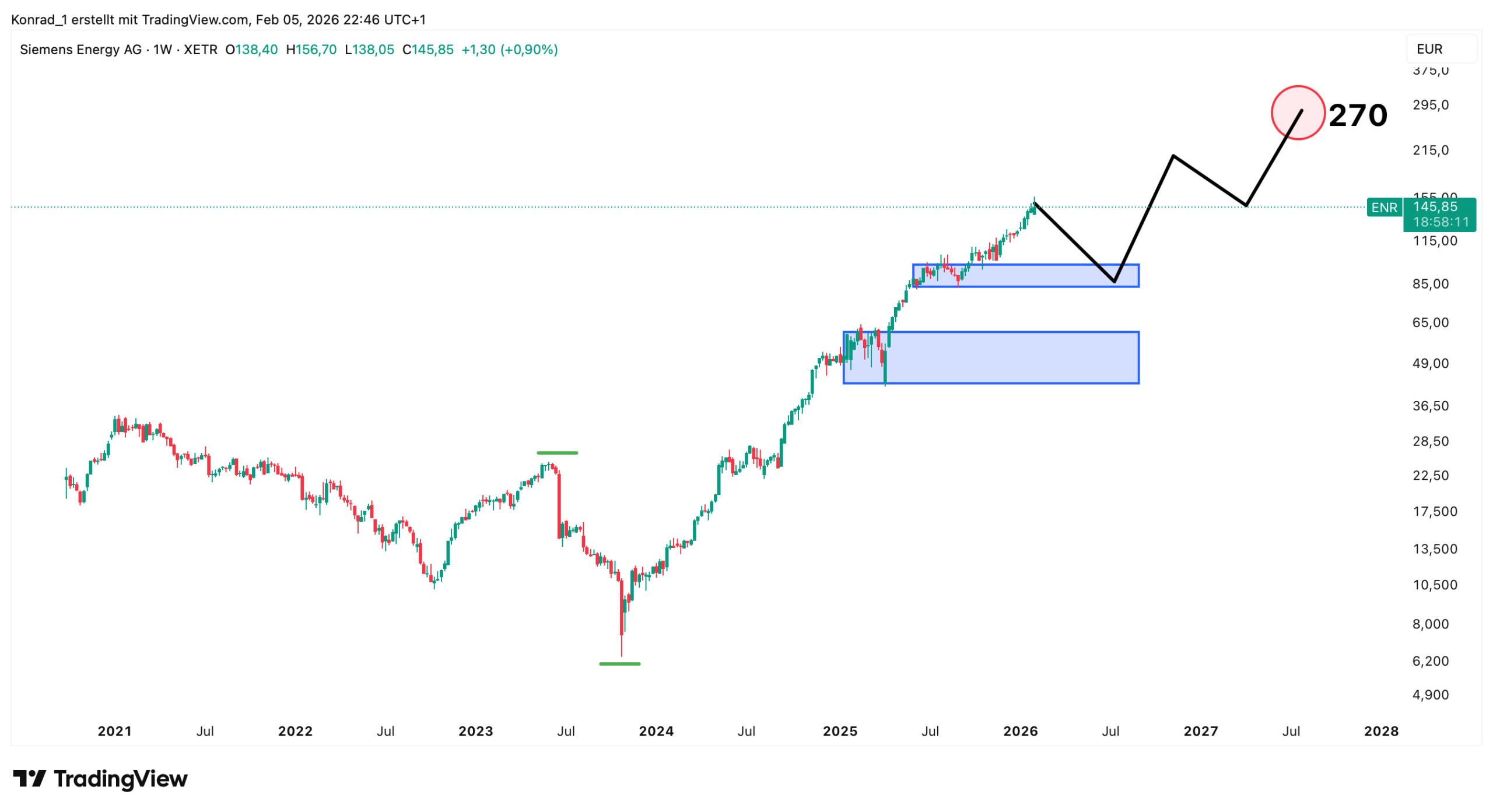1493x812 pixels.
Task: Click the 145,85 current price label
Action: click(x=1435, y=207)
